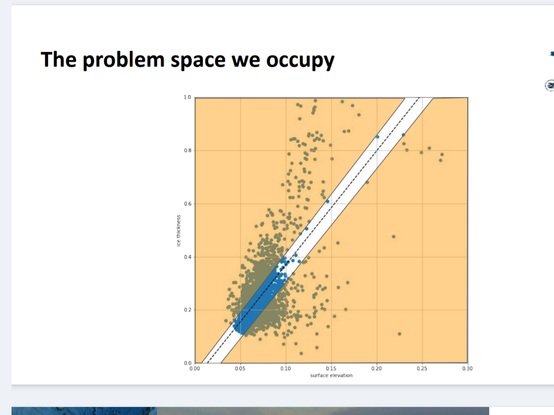Click the 0.6 y-axis tick label
The height and width of the screenshot is (415, 554).
(x=187, y=204)
